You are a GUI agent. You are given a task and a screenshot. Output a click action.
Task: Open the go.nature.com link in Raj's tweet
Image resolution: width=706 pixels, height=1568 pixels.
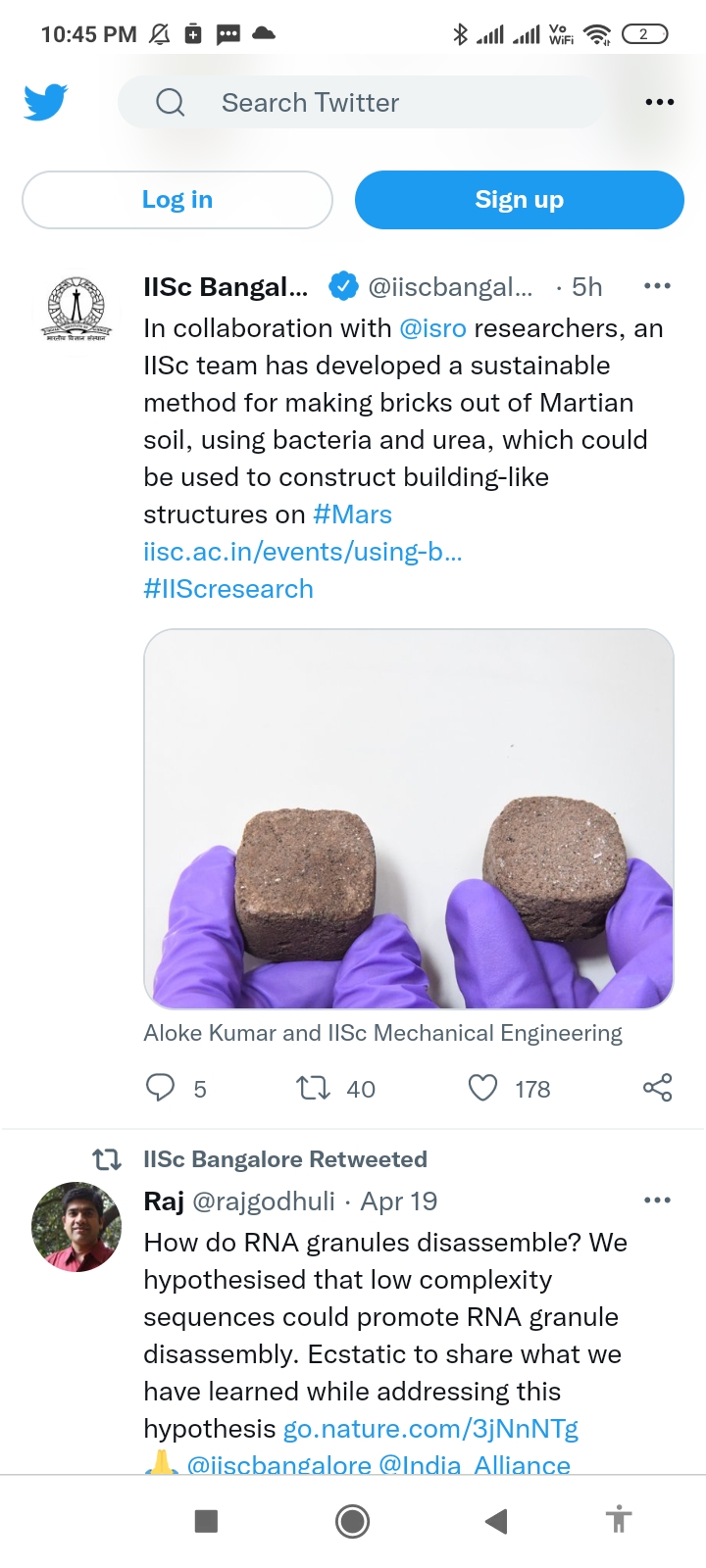pos(431,1428)
